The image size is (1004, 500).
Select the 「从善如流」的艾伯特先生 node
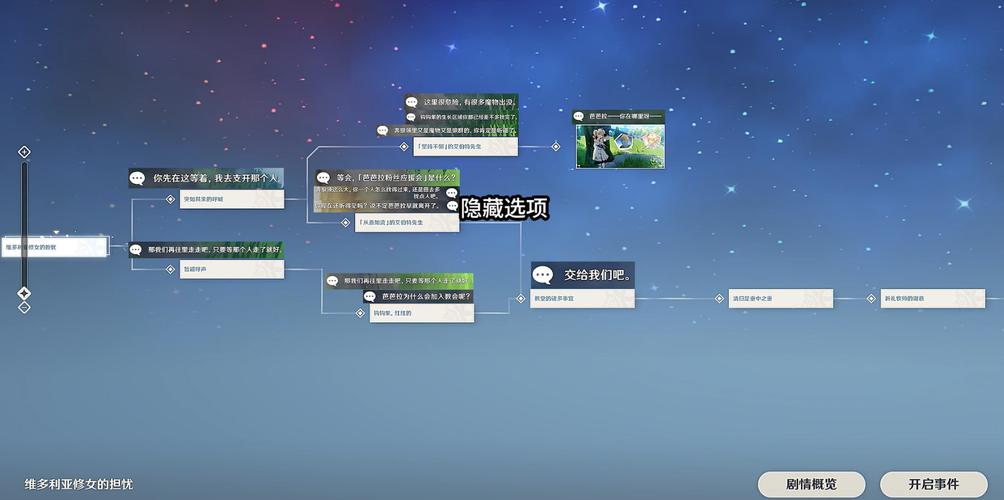[407, 222]
